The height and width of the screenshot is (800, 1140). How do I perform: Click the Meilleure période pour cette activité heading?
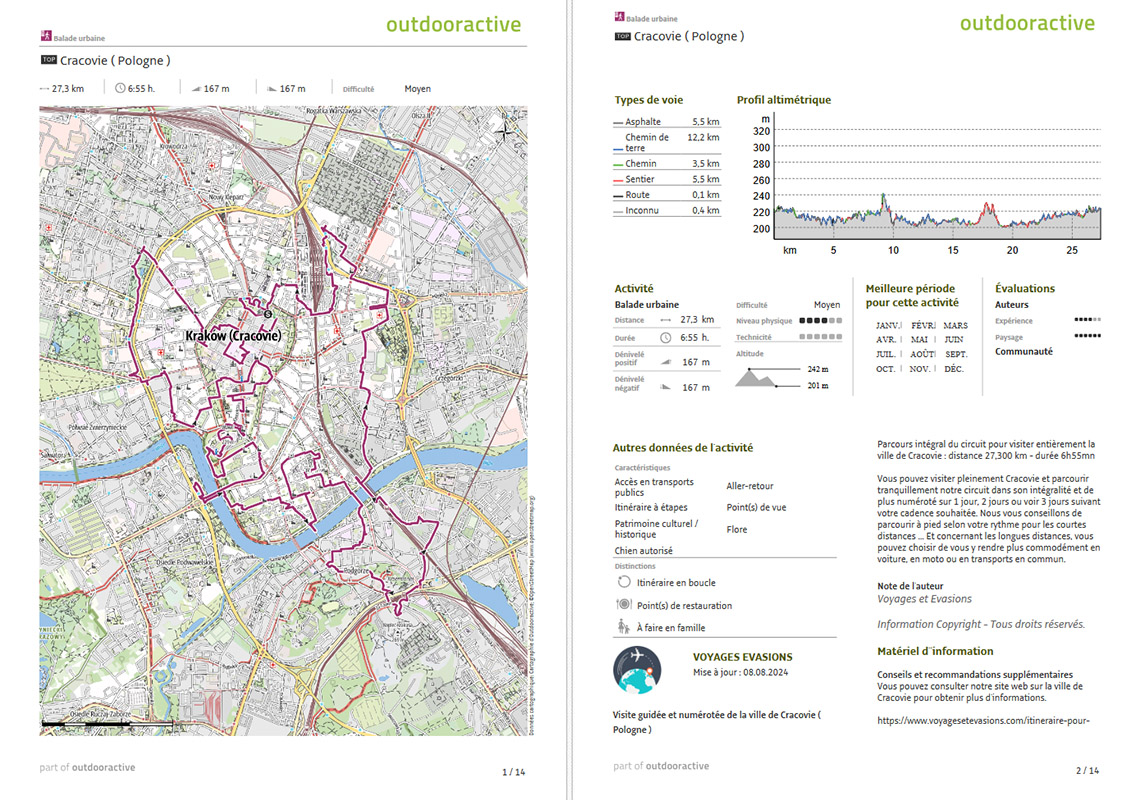pos(912,295)
